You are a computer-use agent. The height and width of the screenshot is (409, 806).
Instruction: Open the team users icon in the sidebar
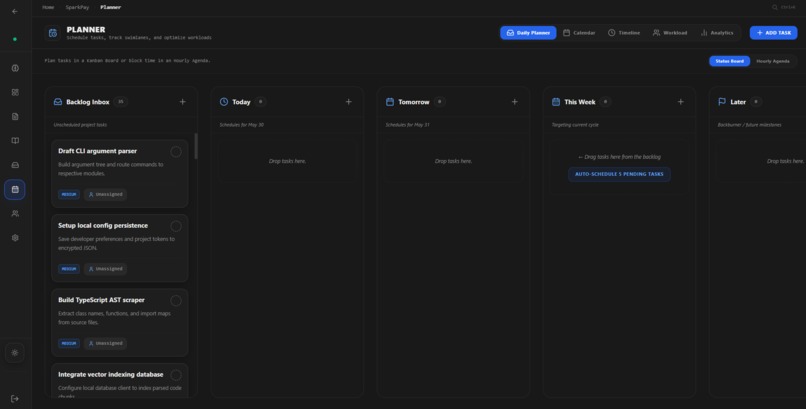15,214
